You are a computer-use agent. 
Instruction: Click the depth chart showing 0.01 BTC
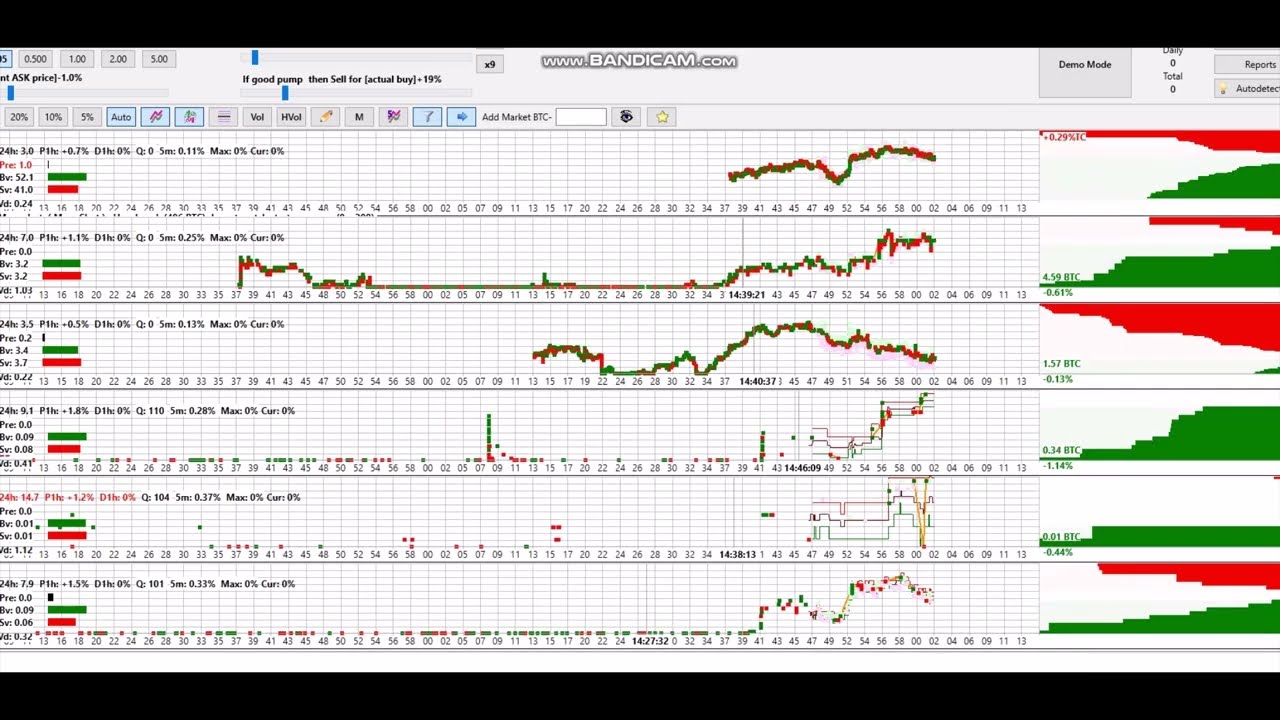(x=1160, y=511)
